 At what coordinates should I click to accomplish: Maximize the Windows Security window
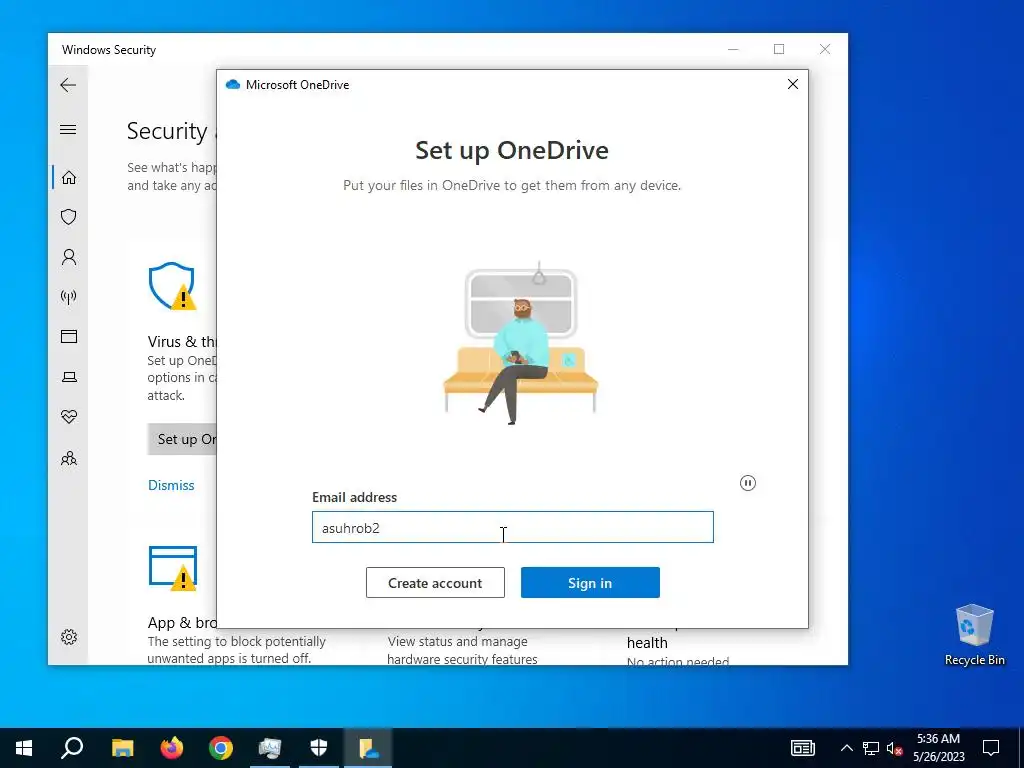(779, 49)
